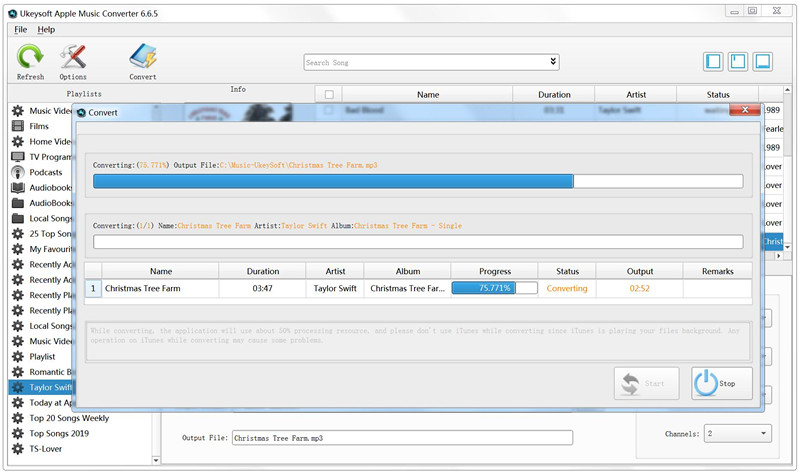Screen dimensions: 800x474
Task: Select the Taylor Swift playlist
Action: (41, 387)
